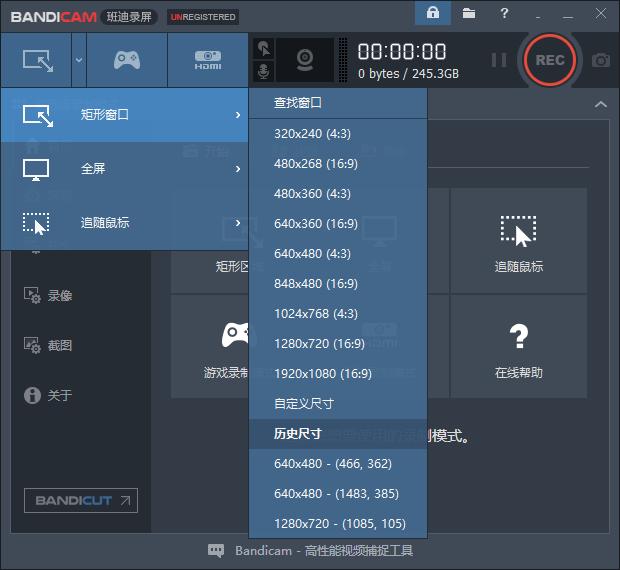Screen dimensions: 620x570
Task: Choose 640x480 (4:3) size
Action: point(338,254)
